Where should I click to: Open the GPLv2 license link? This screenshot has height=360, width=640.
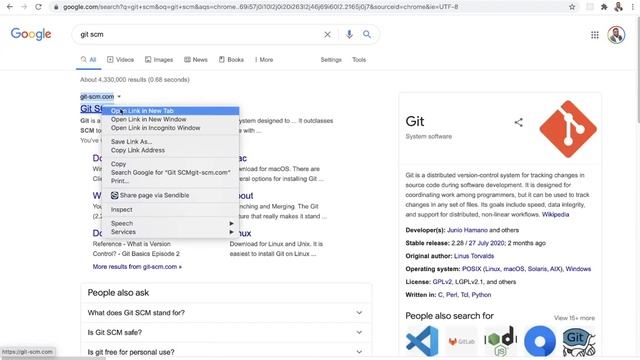tap(442, 282)
